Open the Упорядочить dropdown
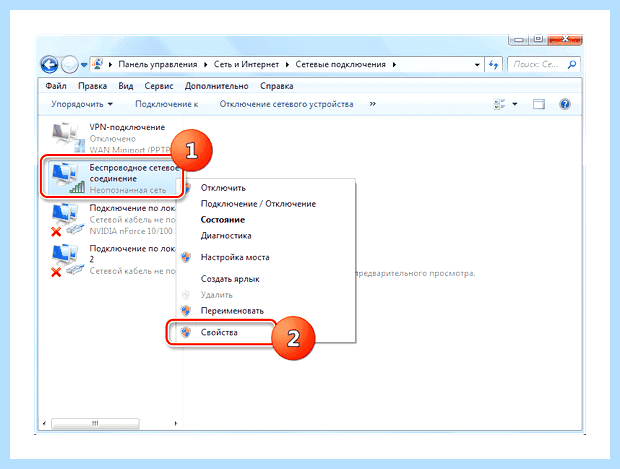The image size is (620, 469). pos(82,104)
